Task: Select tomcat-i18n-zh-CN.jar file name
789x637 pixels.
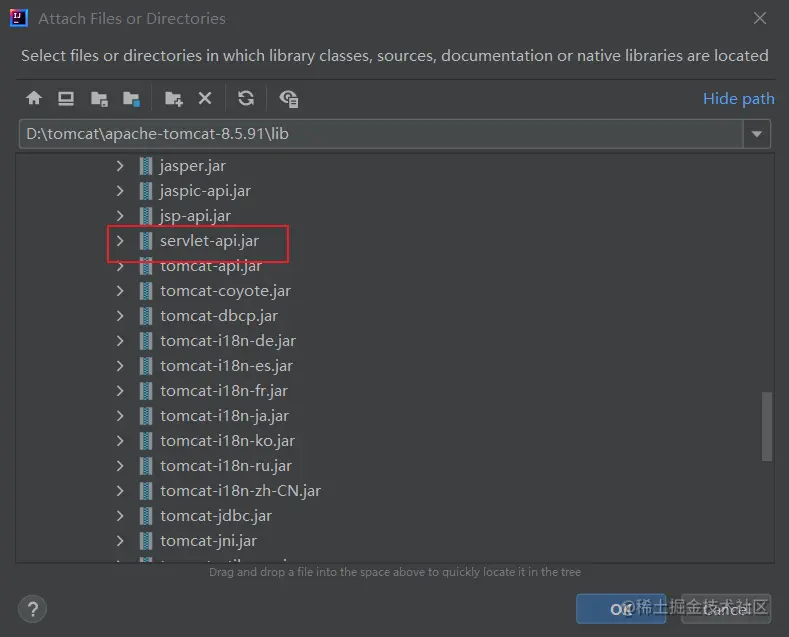Action: click(x=241, y=491)
